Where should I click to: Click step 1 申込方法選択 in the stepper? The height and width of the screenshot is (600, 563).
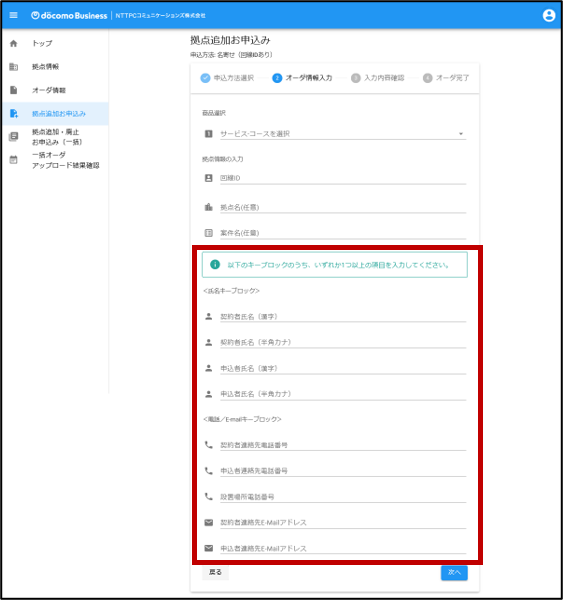[227, 78]
